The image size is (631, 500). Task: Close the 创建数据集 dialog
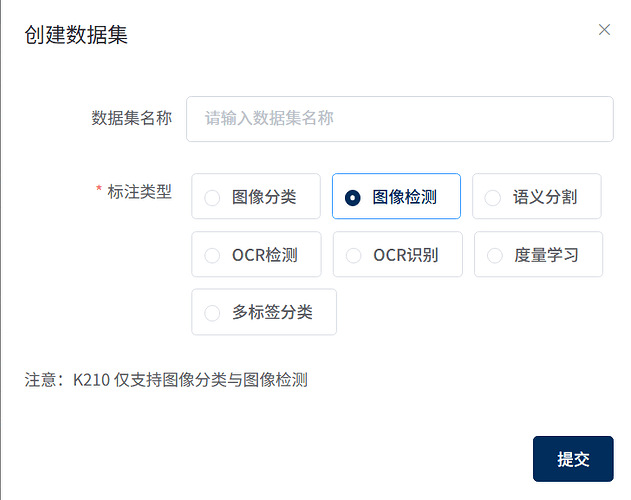coord(604,30)
